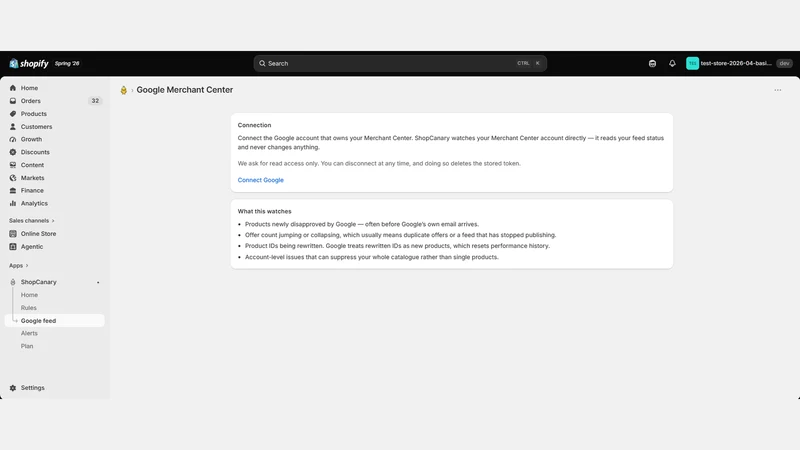Click the Online Store icon
This screenshot has height=450, width=800.
tap(13, 234)
